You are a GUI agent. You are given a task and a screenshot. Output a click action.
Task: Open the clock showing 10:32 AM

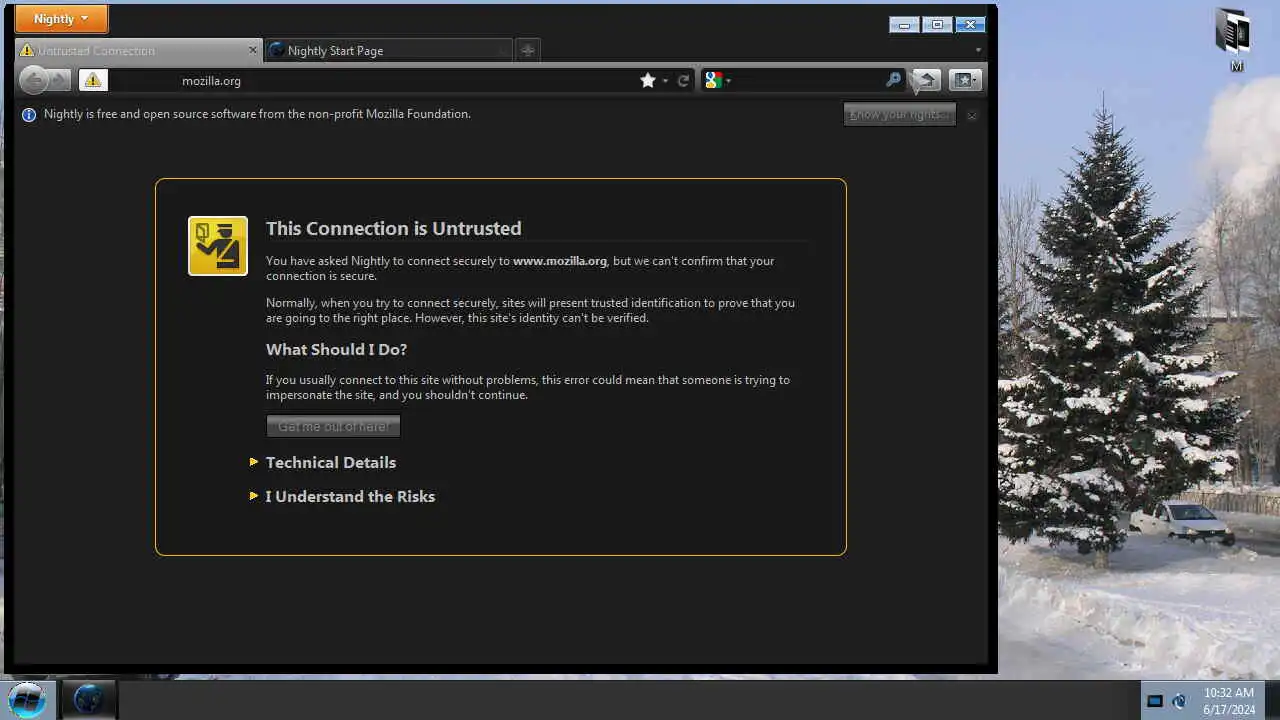(1229, 700)
